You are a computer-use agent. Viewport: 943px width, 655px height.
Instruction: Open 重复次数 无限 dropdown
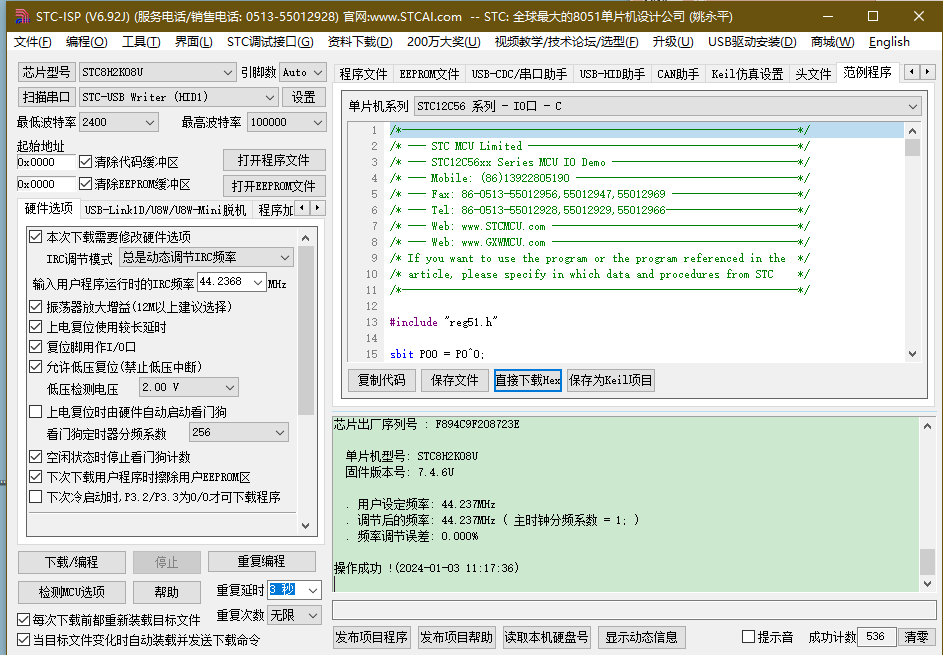click(x=294, y=615)
